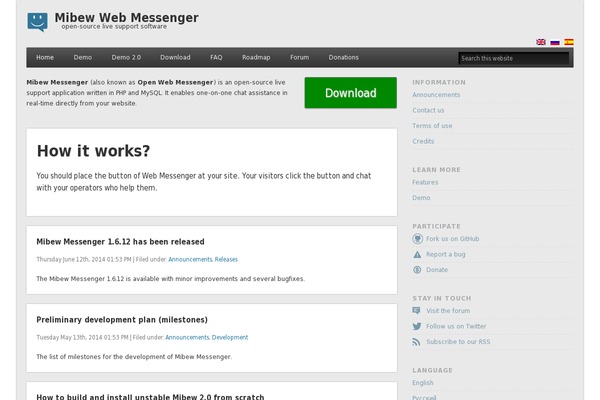Open the Subscribe to our RSS link
Viewport: 600px width, 400px height.
point(458,342)
